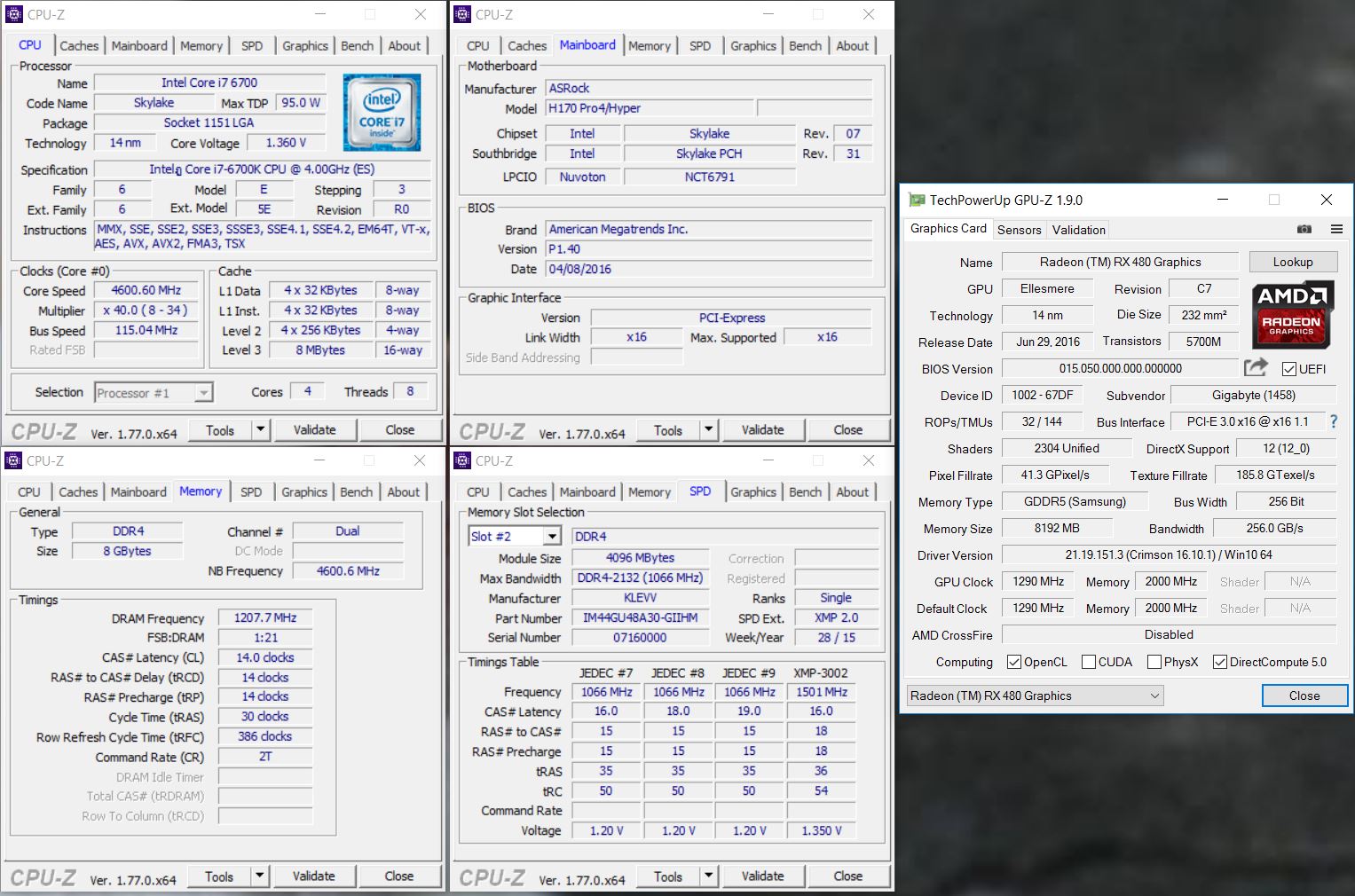Click the NB Frequency 4600.6 MHz value

tap(348, 570)
